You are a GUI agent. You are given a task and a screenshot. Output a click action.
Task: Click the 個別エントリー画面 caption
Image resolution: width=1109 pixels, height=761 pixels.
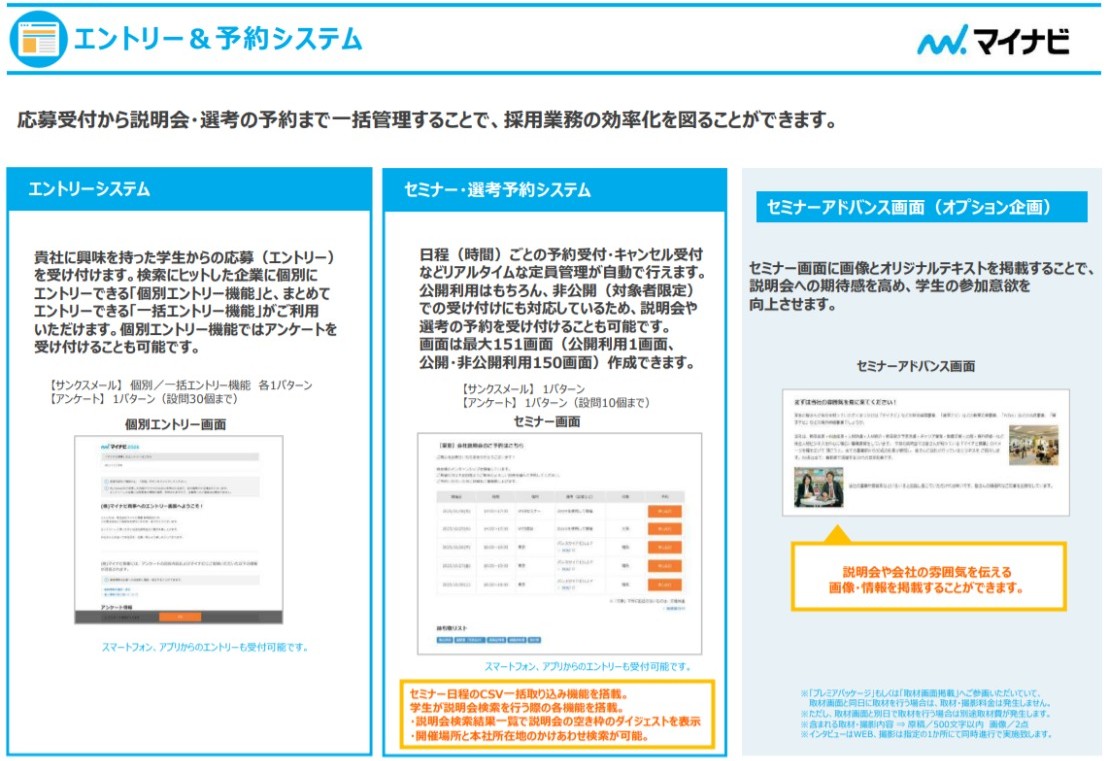pyautogui.click(x=175, y=424)
